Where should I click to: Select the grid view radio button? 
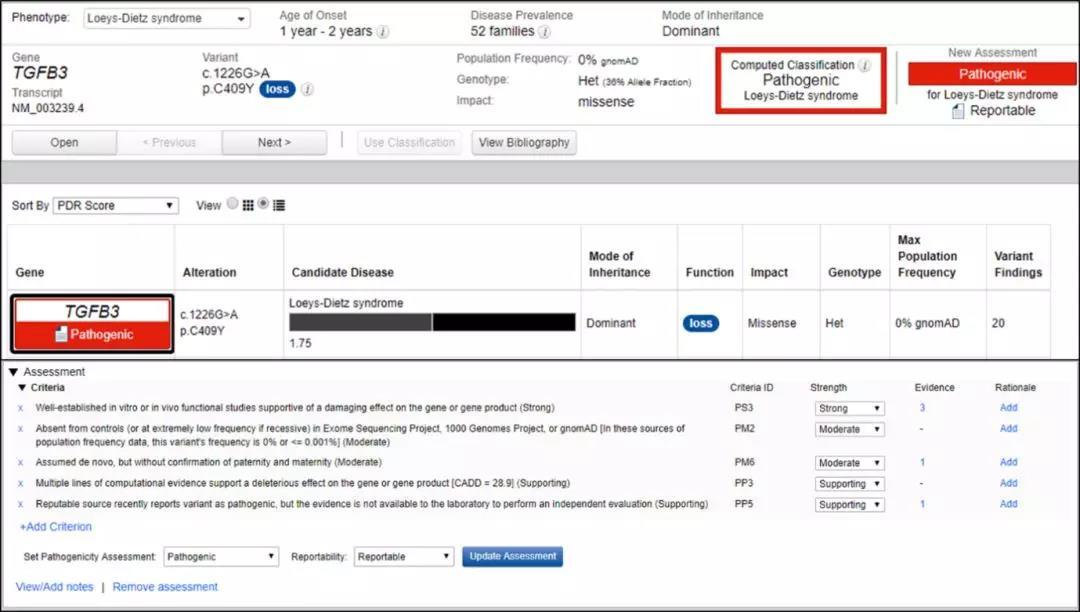[x=233, y=204]
